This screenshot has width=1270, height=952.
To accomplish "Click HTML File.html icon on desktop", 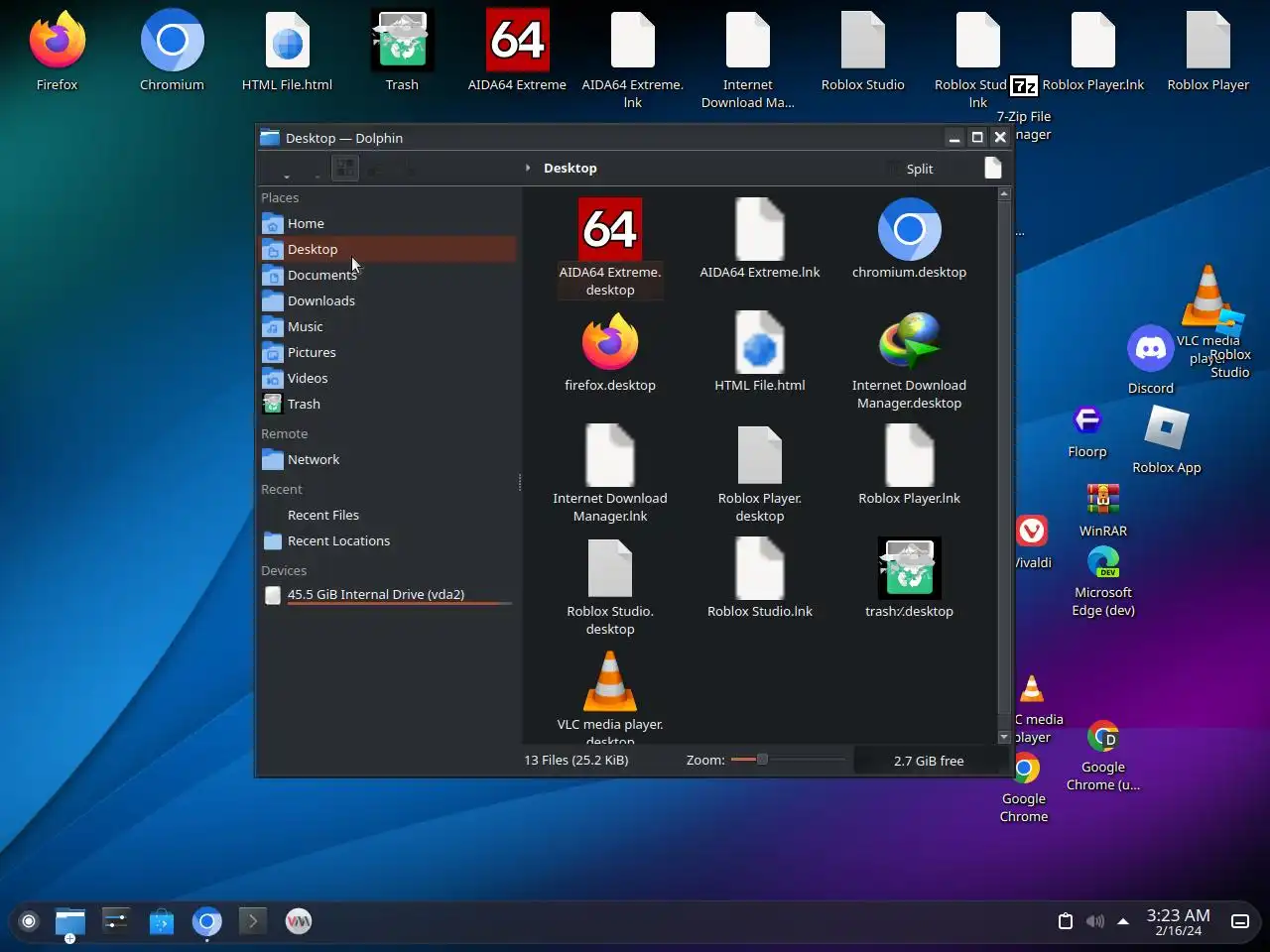I will coord(288,50).
